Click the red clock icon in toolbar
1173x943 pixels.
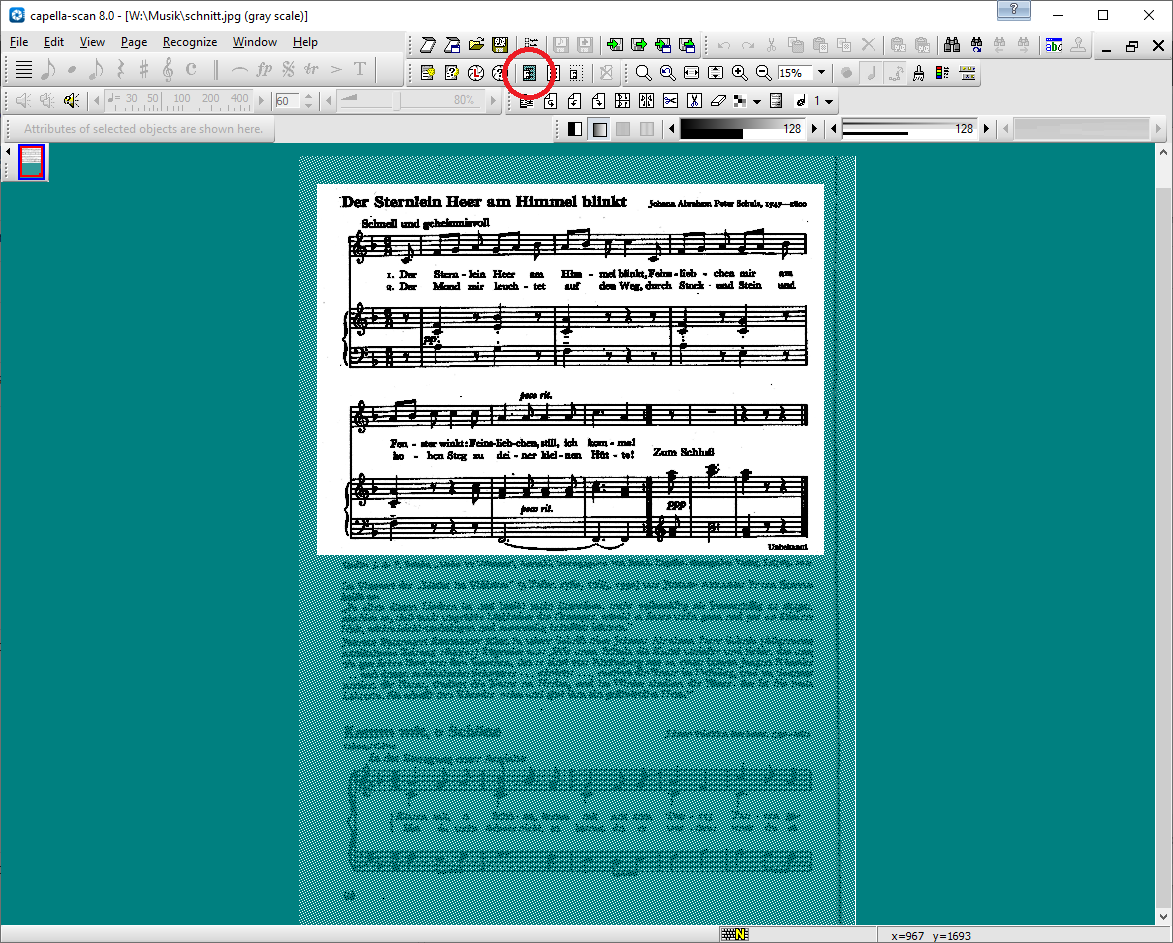(x=476, y=73)
